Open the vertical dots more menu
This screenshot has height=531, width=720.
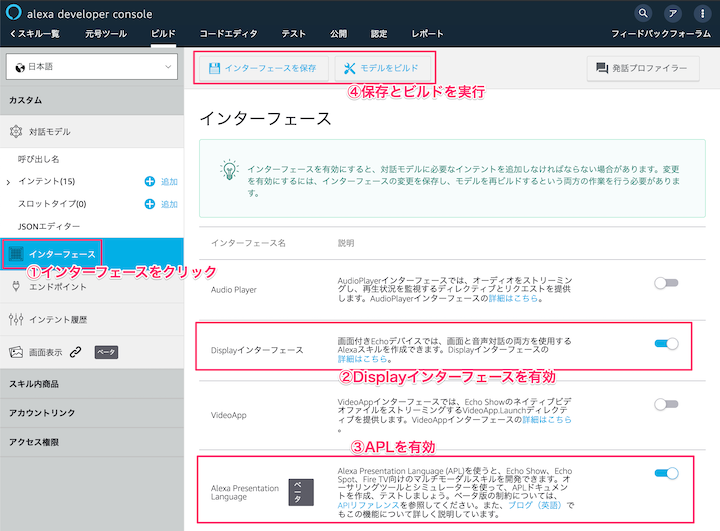(x=702, y=13)
